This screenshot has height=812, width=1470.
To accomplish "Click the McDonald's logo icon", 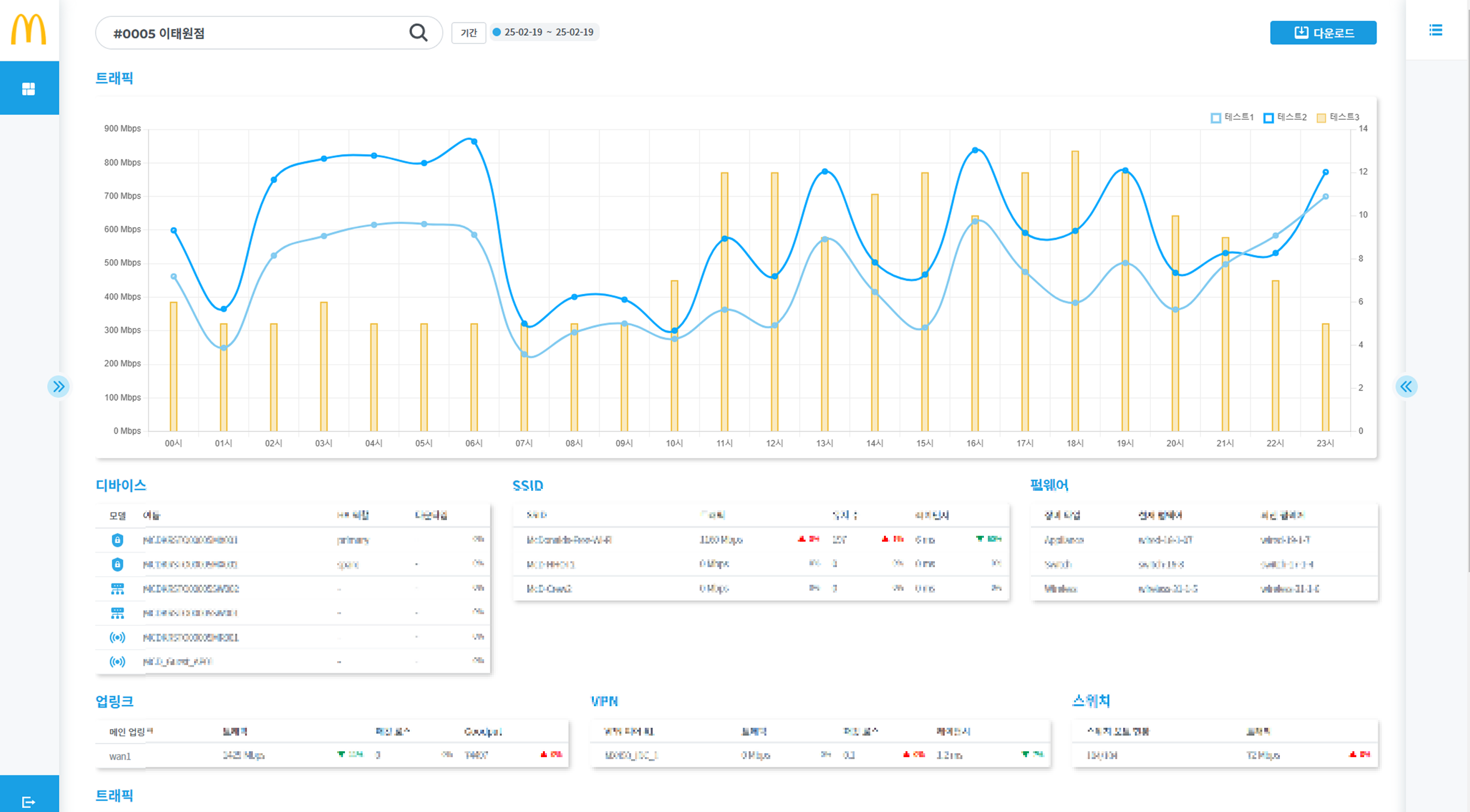I will [x=28, y=30].
